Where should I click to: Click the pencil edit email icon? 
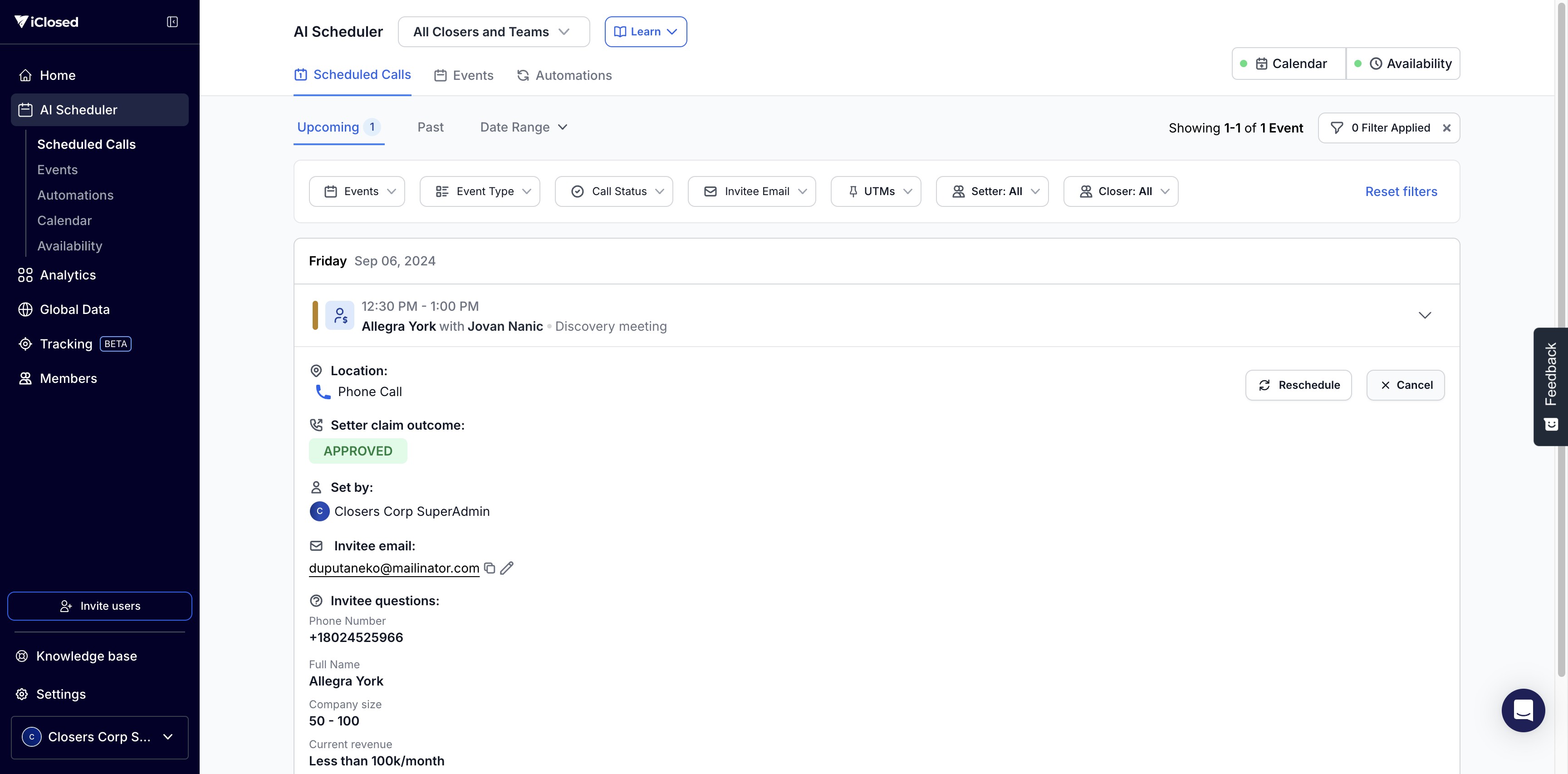[x=506, y=568]
